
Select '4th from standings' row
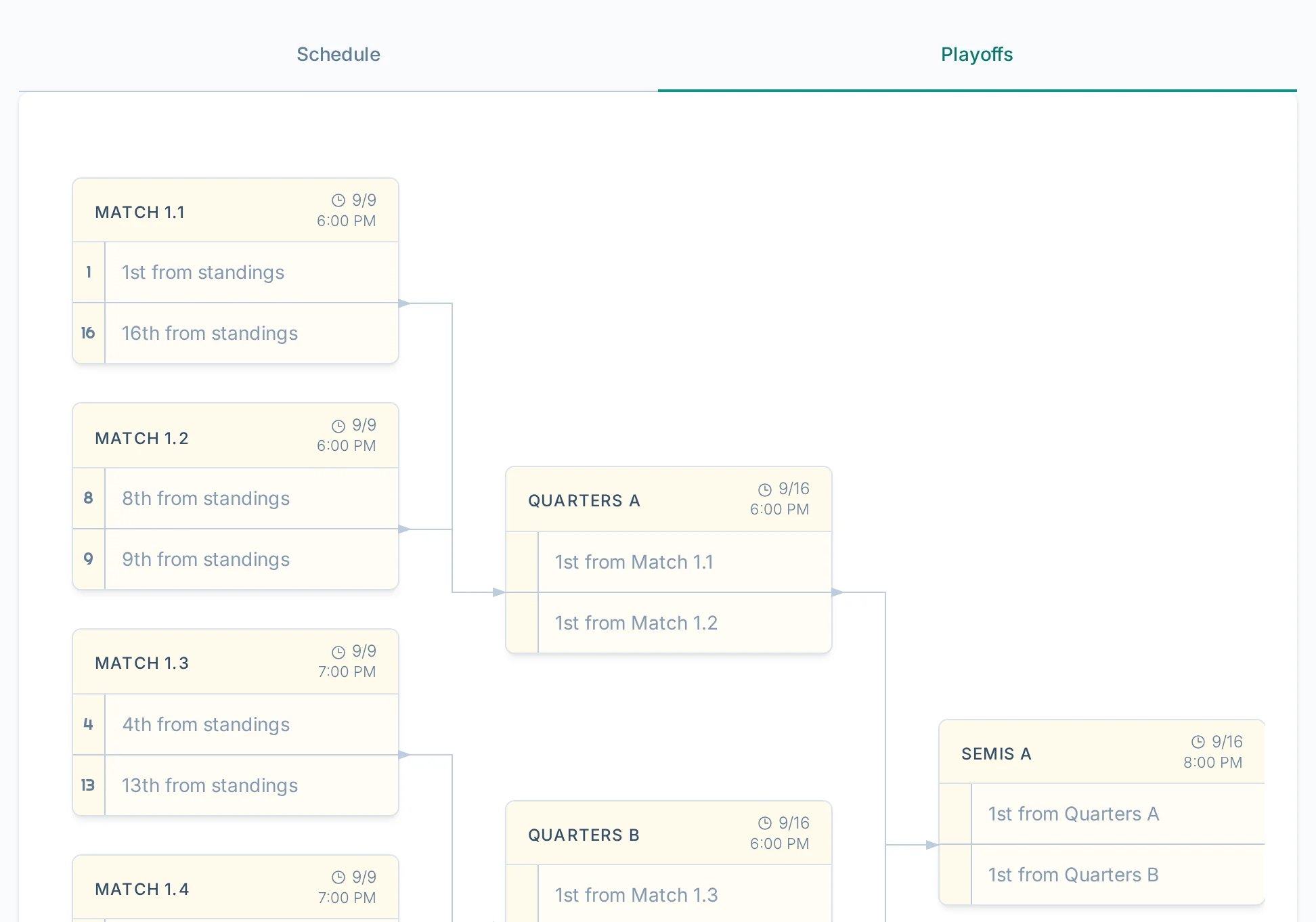click(236, 724)
